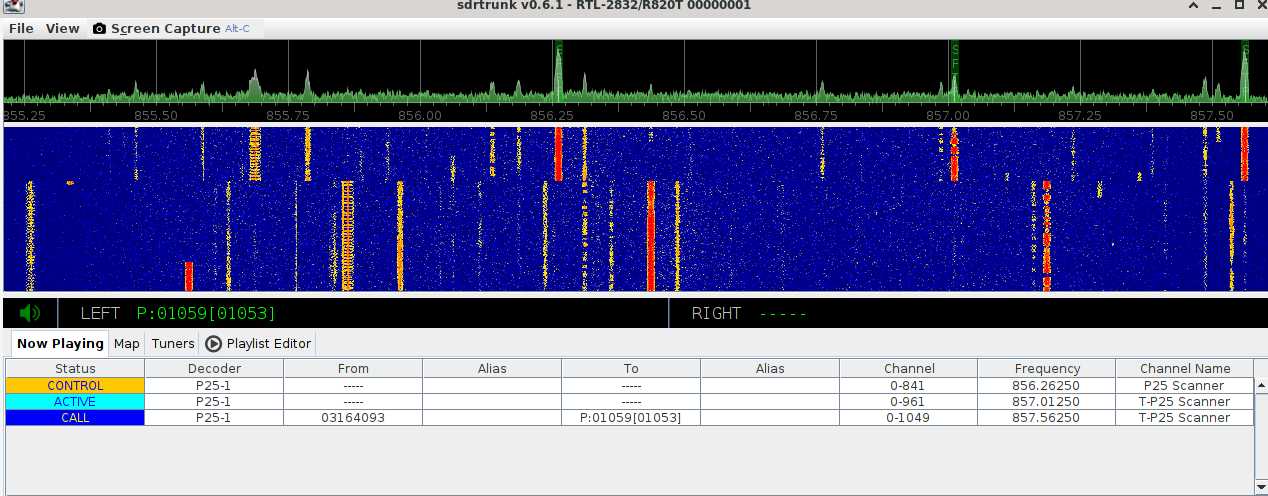
Task: Click the green speaker mute icon
Action: 30,313
